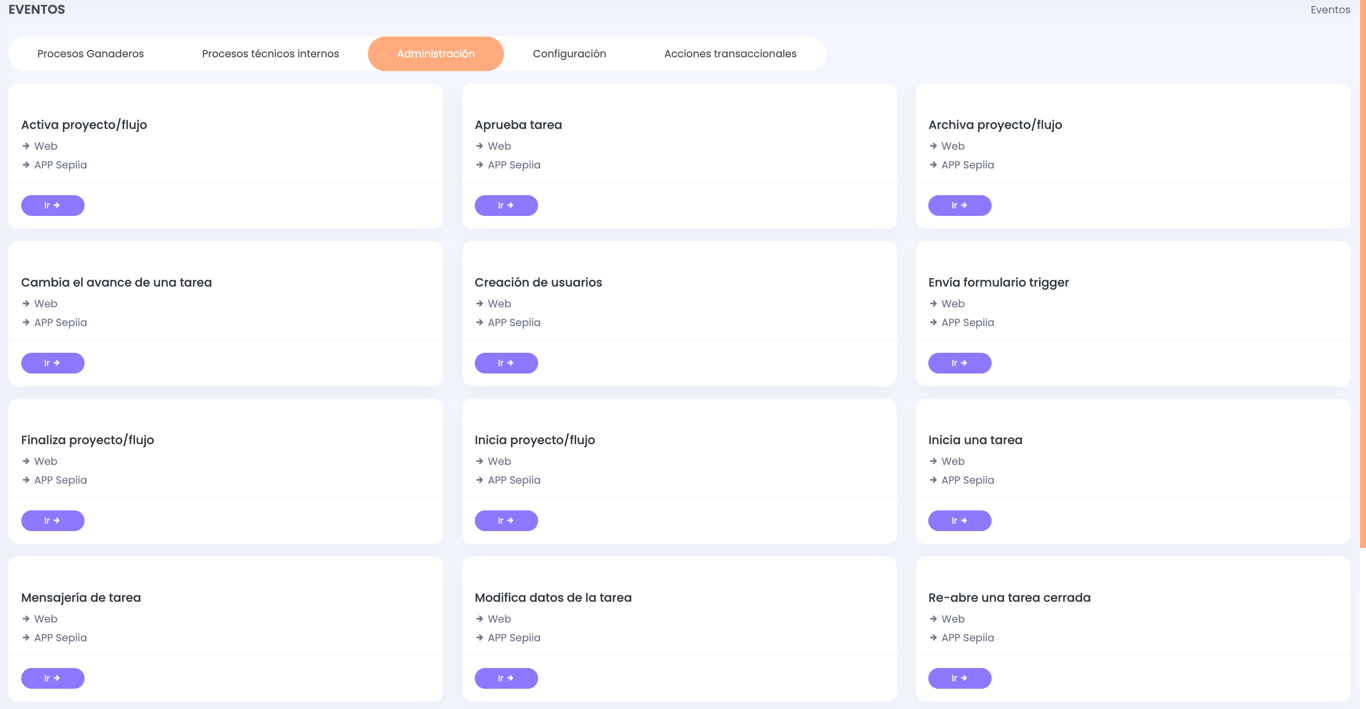Click APP Sepiia under Cambia el avance de una tarea
This screenshot has height=709, width=1366.
tap(60, 322)
